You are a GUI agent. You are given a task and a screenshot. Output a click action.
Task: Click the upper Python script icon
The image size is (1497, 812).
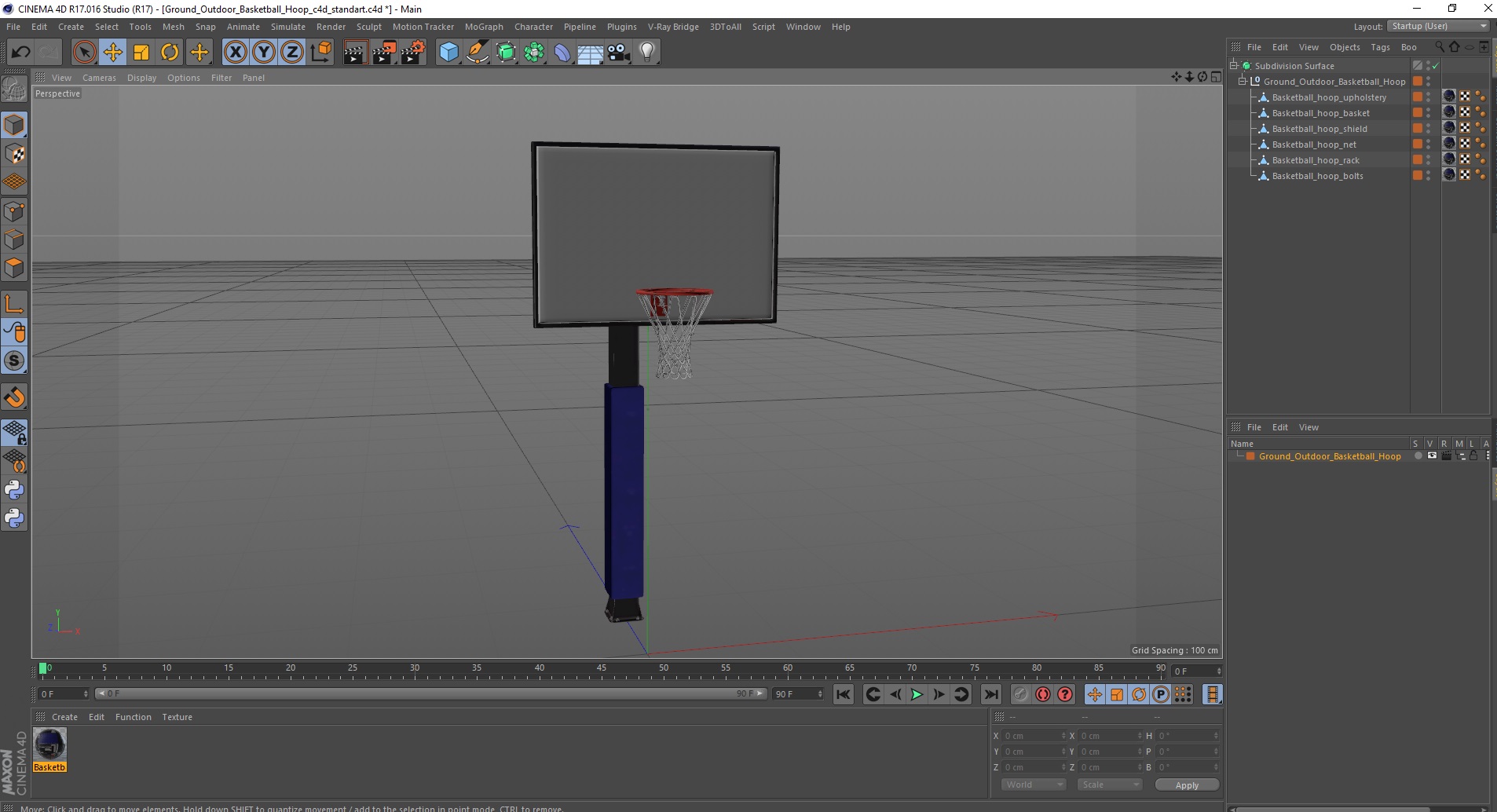coord(14,490)
